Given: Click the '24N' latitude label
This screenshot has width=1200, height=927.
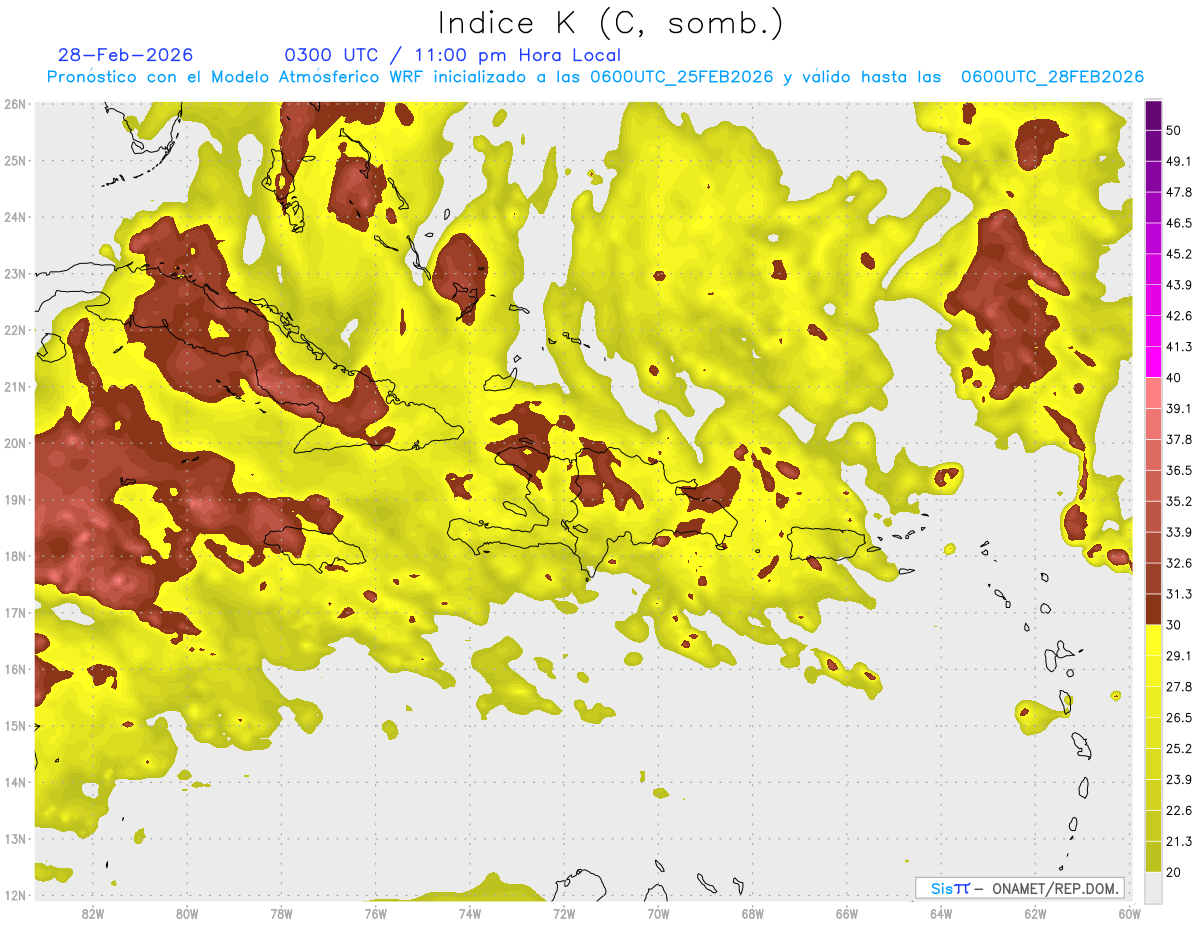Looking at the screenshot, I should click(15, 217).
